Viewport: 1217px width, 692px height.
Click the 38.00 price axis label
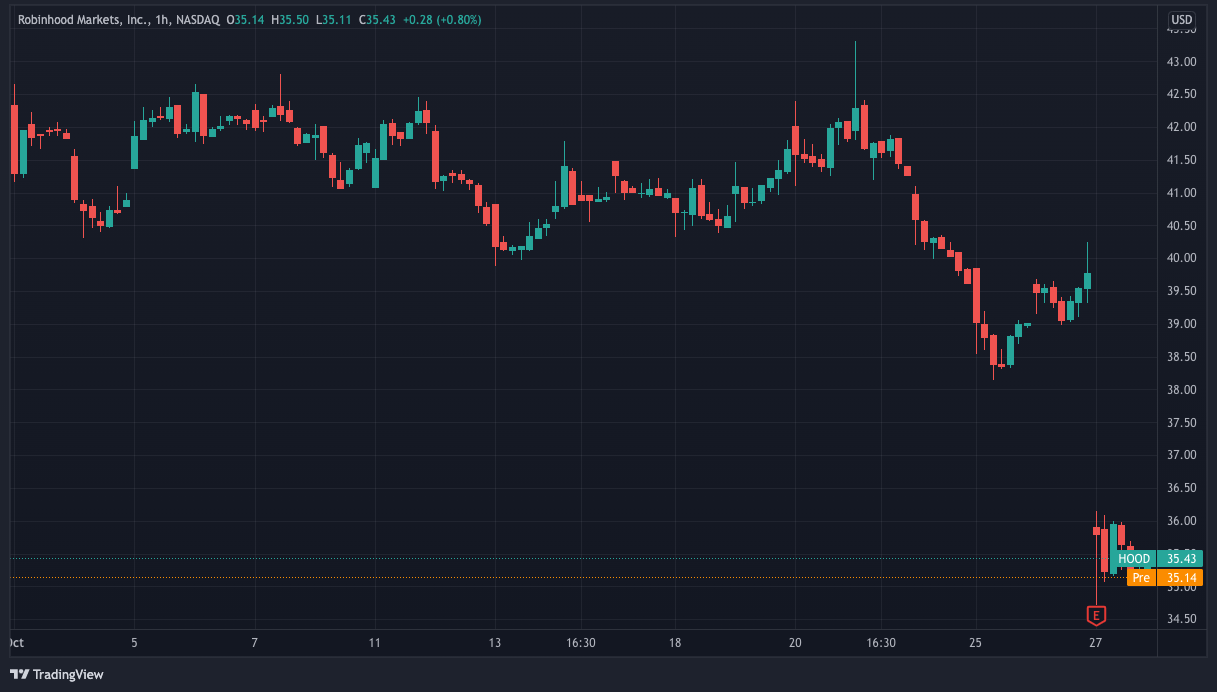[1182, 389]
